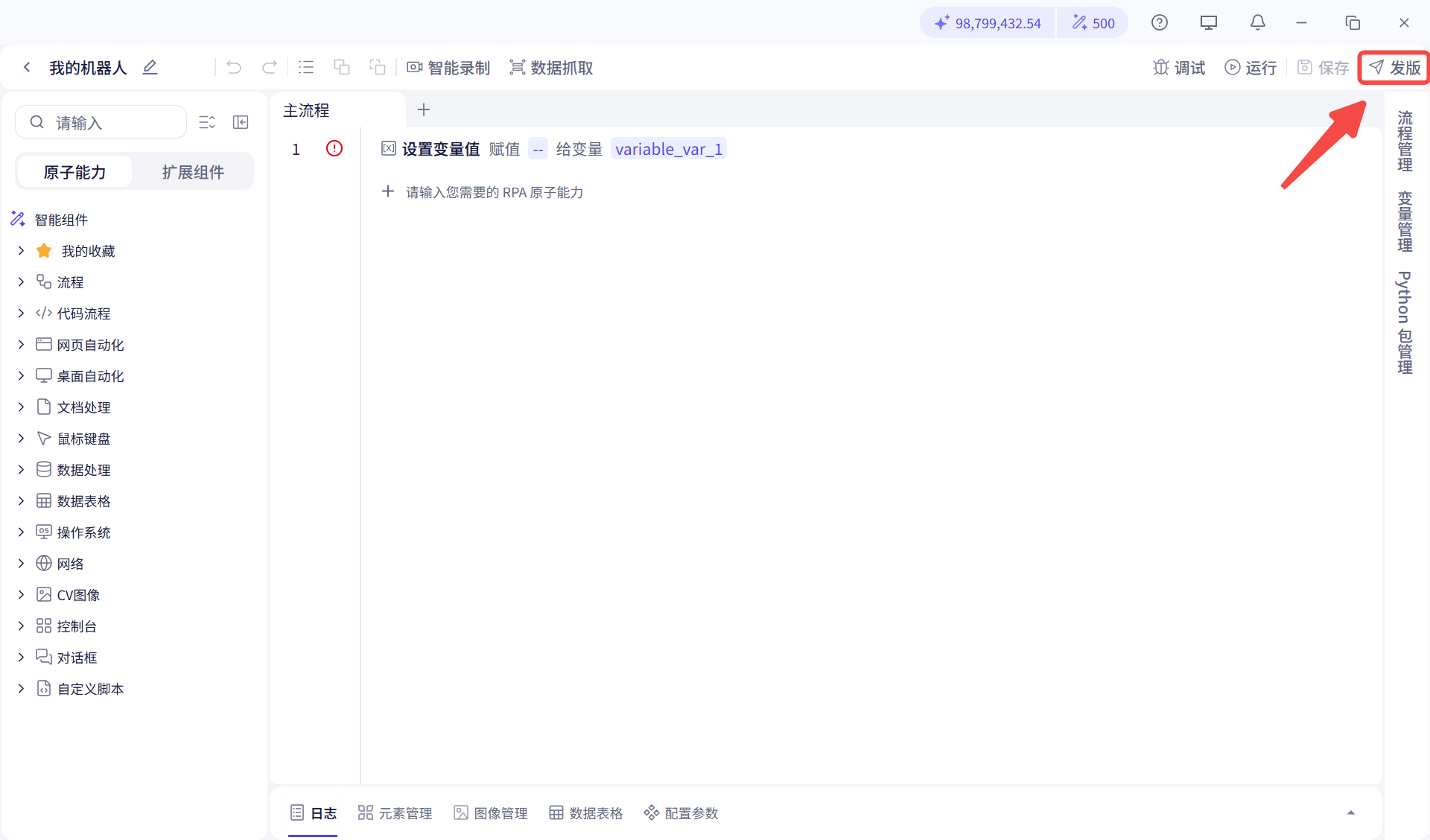Click 请输入您需要的 RPA 原子能力 add row
The width and height of the screenshot is (1430, 840).
482,192
